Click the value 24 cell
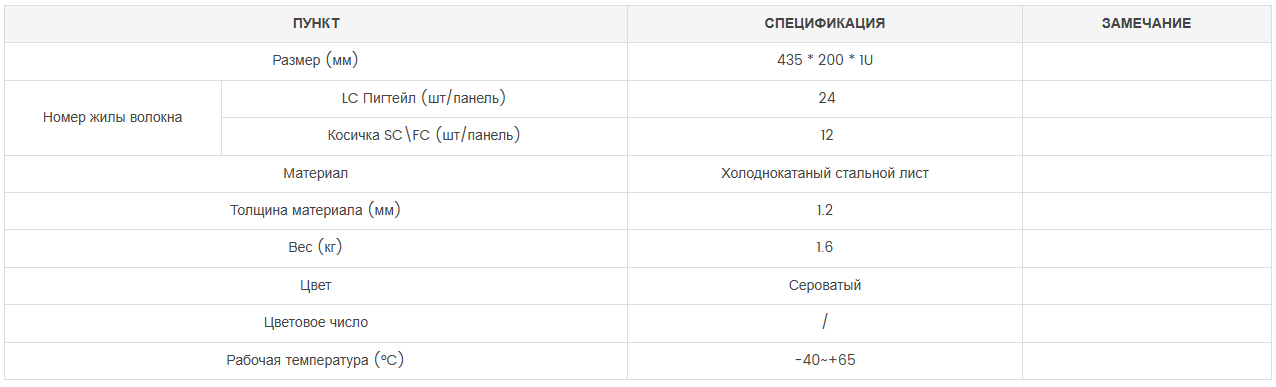 [825, 98]
